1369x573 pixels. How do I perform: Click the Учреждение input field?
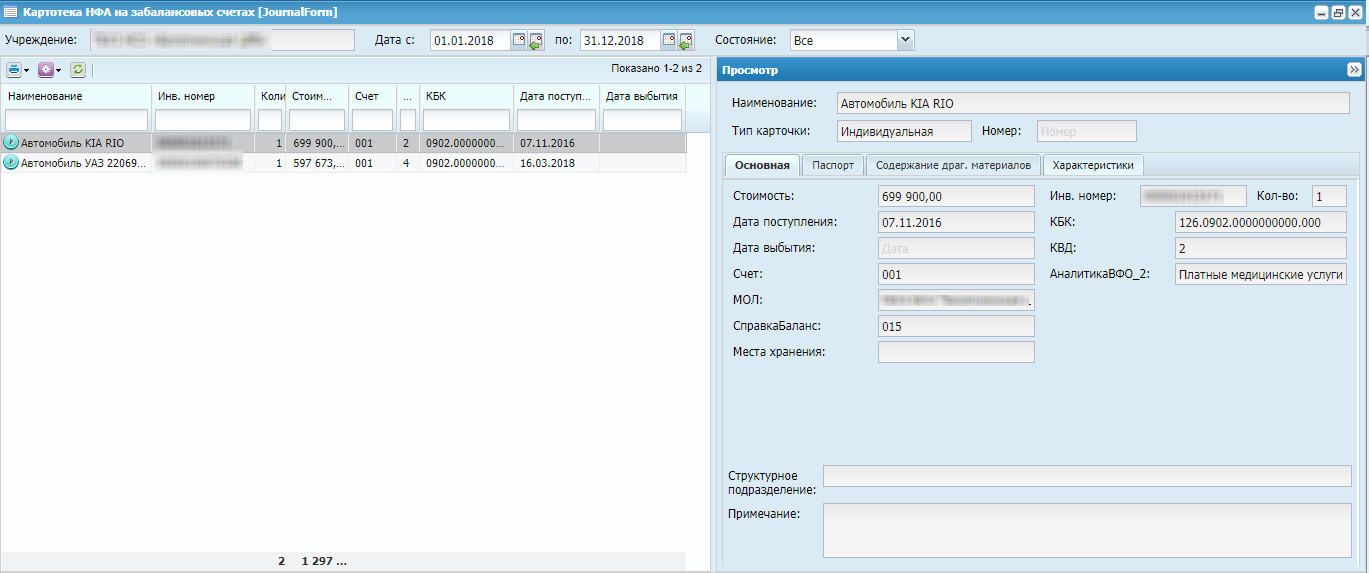point(222,40)
